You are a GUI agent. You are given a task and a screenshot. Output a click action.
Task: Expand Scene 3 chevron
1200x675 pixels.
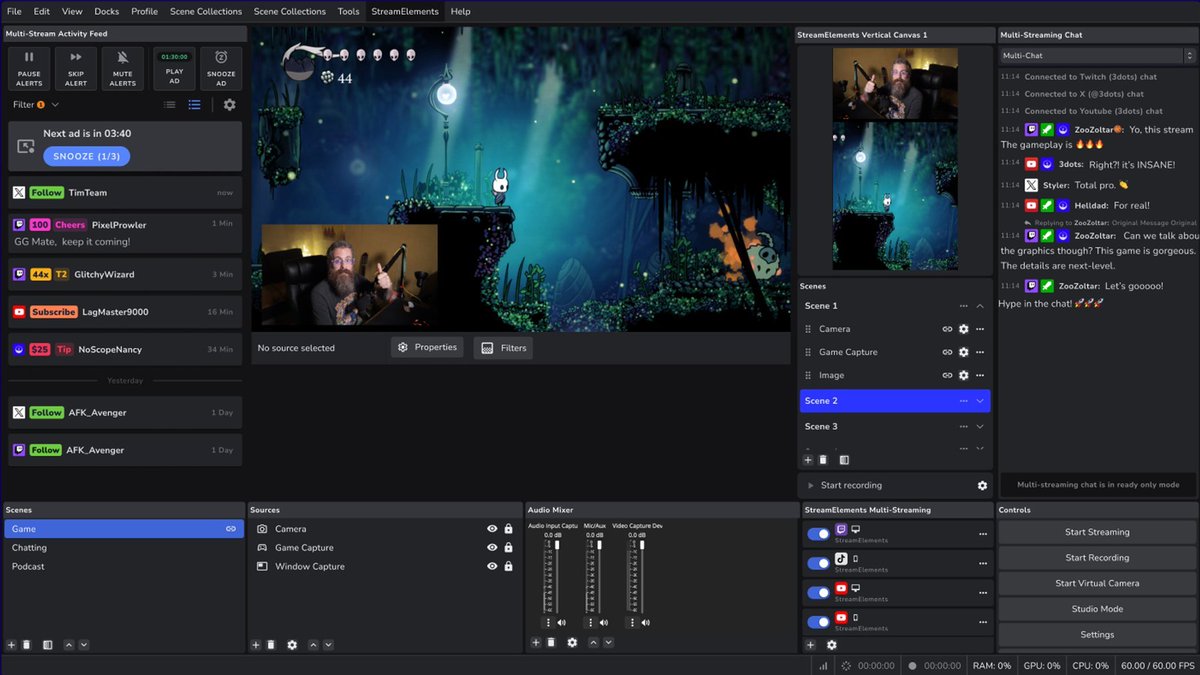[980, 427]
